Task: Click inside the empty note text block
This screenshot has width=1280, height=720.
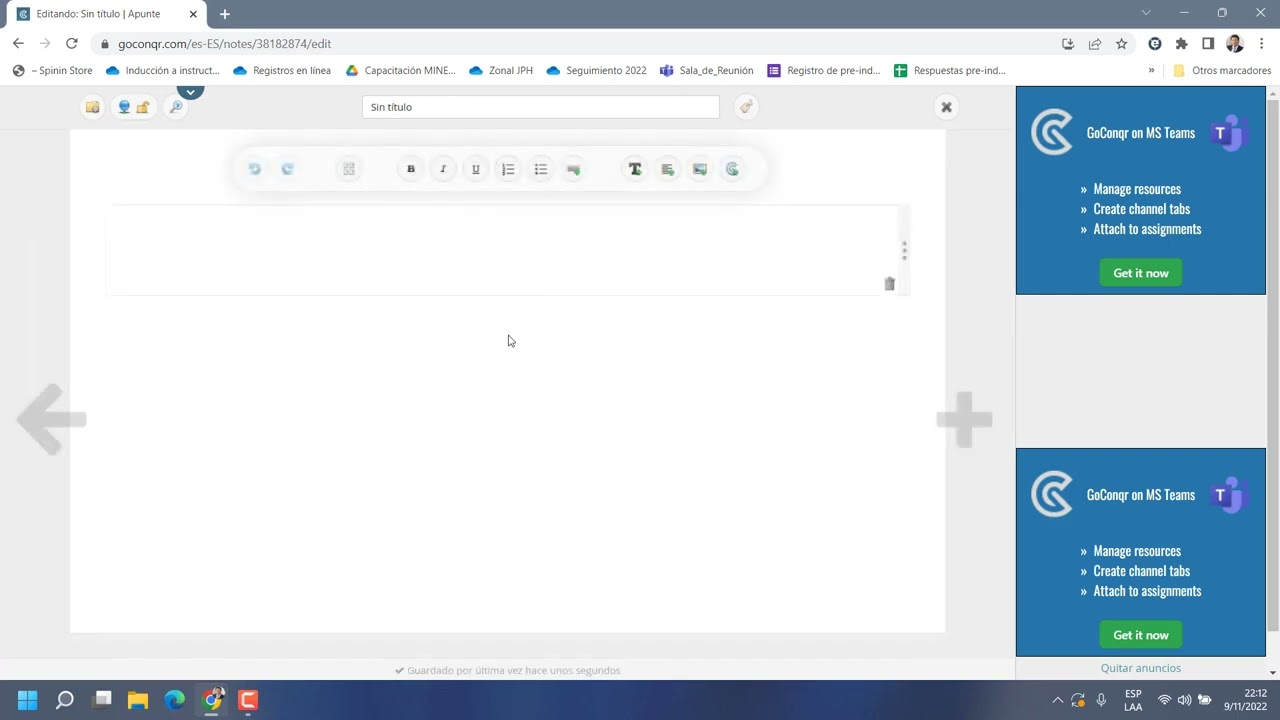Action: click(x=503, y=250)
